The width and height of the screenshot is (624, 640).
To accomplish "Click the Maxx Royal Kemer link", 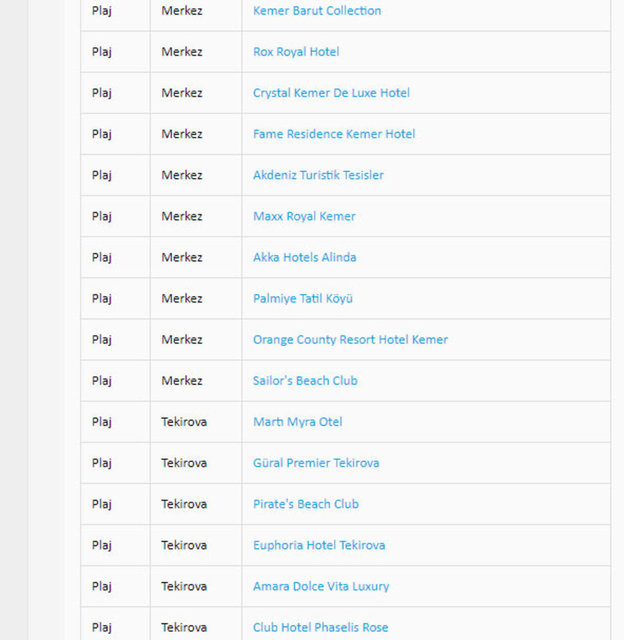I will point(304,216).
